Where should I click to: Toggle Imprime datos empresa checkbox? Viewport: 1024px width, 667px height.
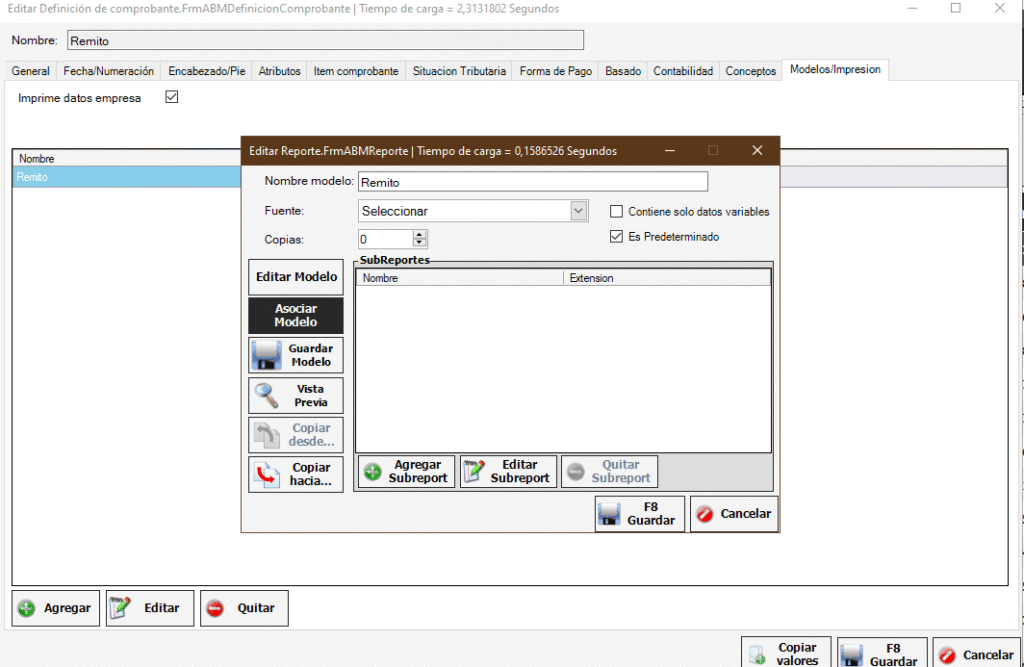click(171, 98)
